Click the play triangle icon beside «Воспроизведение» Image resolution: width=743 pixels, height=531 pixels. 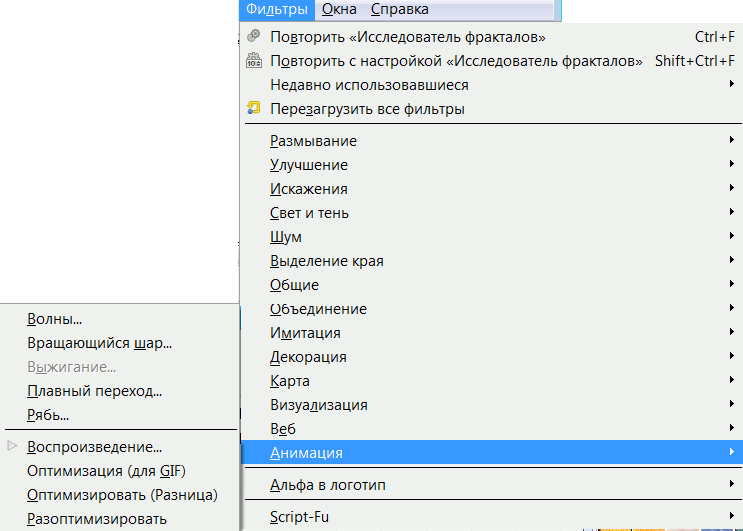[12, 447]
